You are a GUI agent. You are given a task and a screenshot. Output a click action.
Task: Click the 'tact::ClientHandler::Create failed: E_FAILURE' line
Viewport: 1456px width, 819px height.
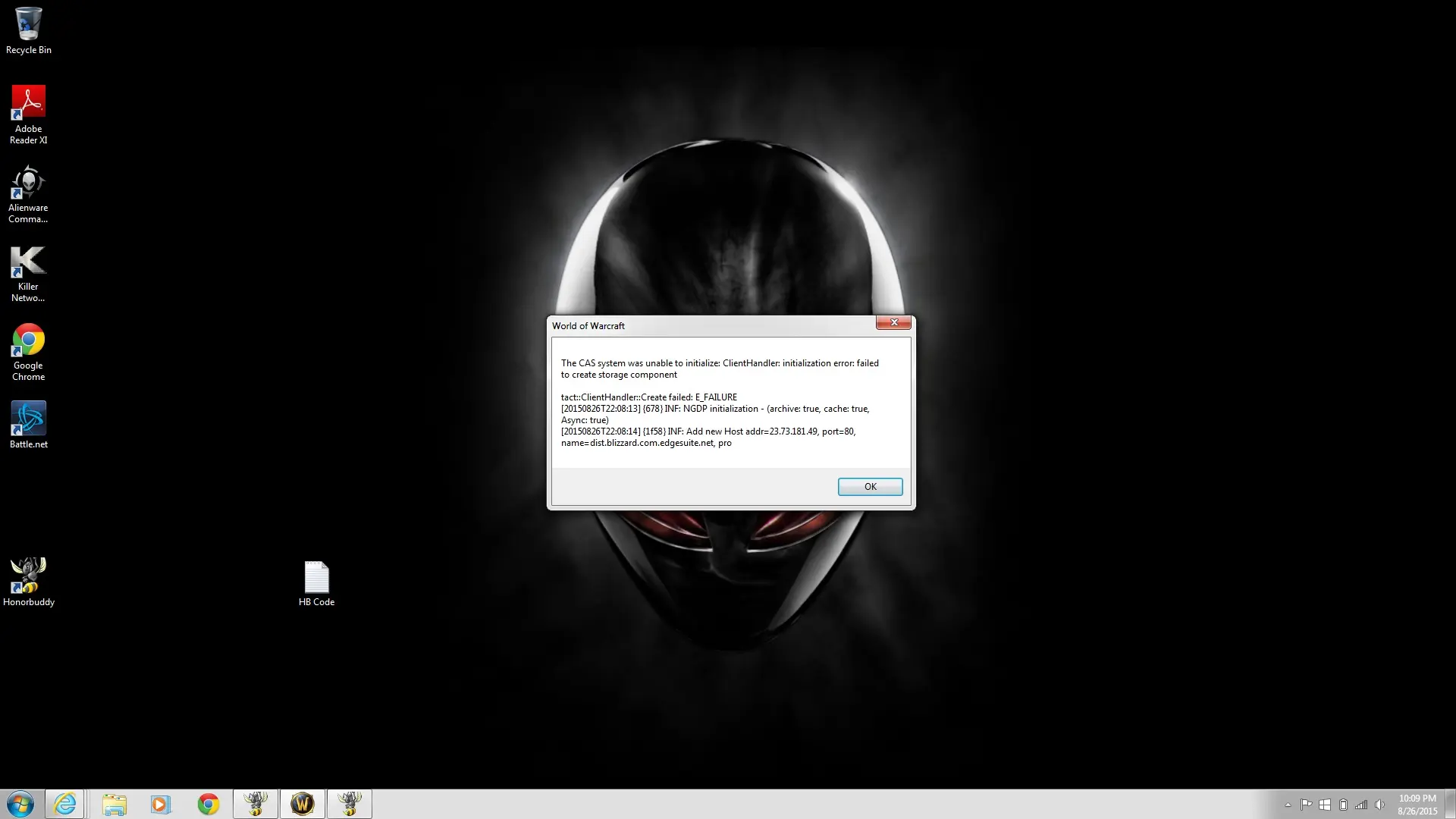pyautogui.click(x=649, y=397)
